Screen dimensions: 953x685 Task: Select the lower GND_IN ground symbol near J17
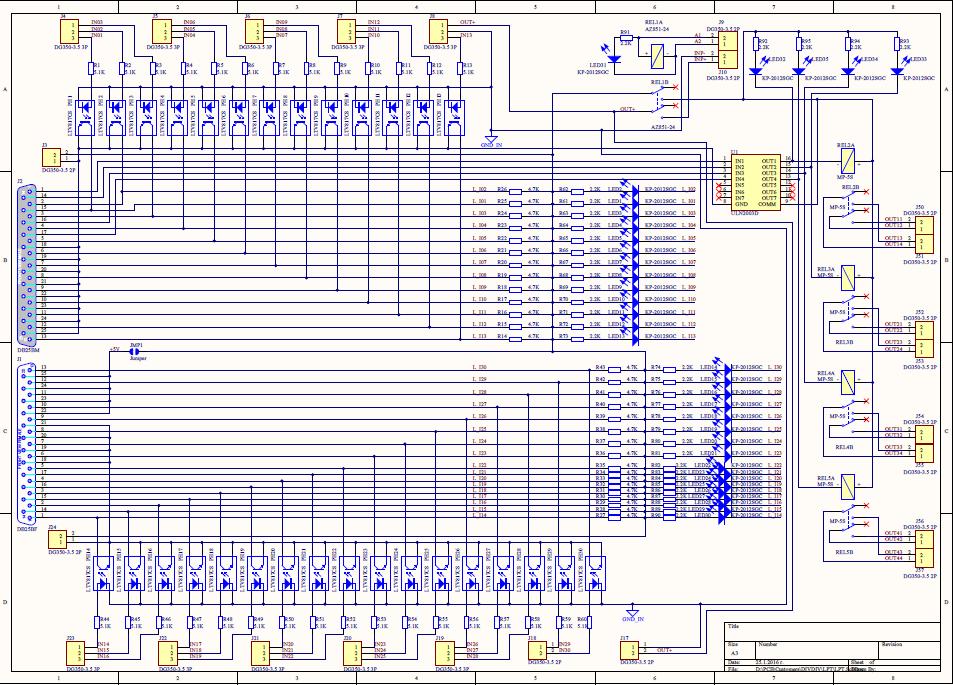pos(632,611)
